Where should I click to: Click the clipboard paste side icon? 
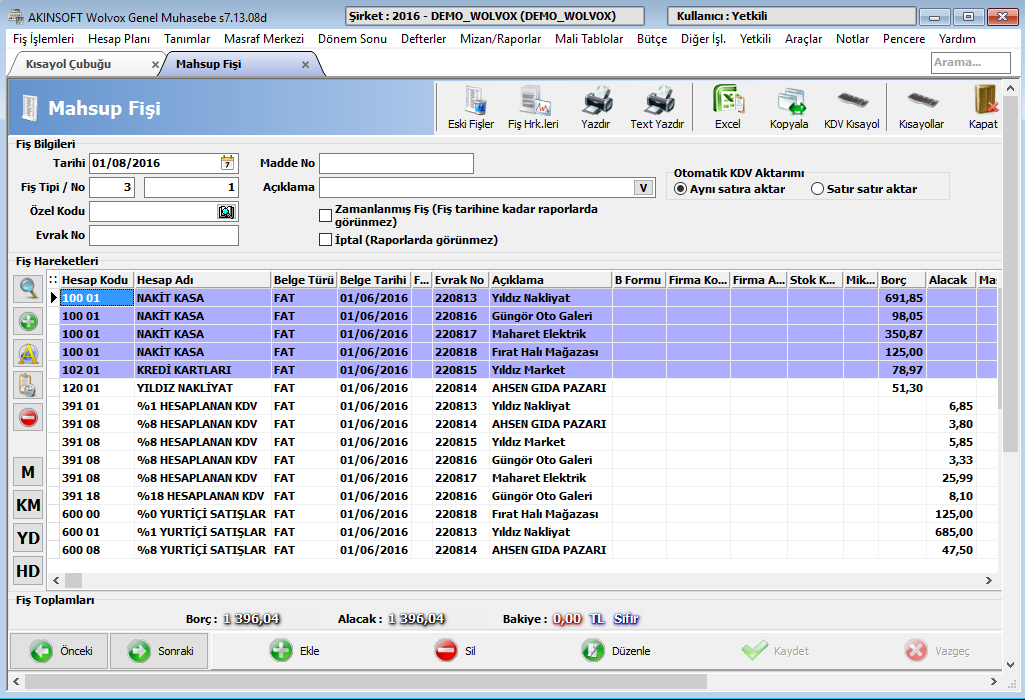28,386
